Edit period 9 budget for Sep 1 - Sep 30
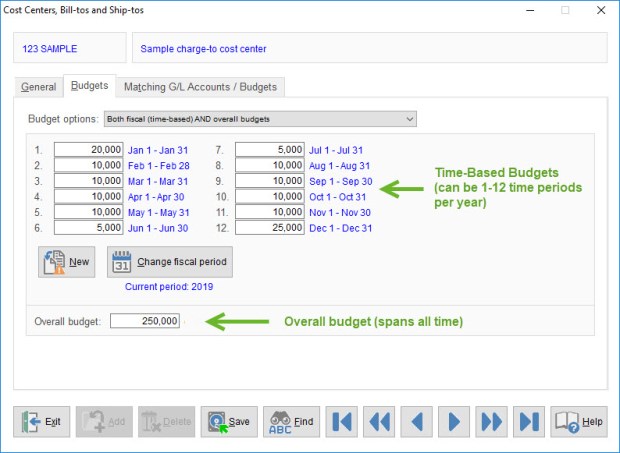 click(x=270, y=181)
